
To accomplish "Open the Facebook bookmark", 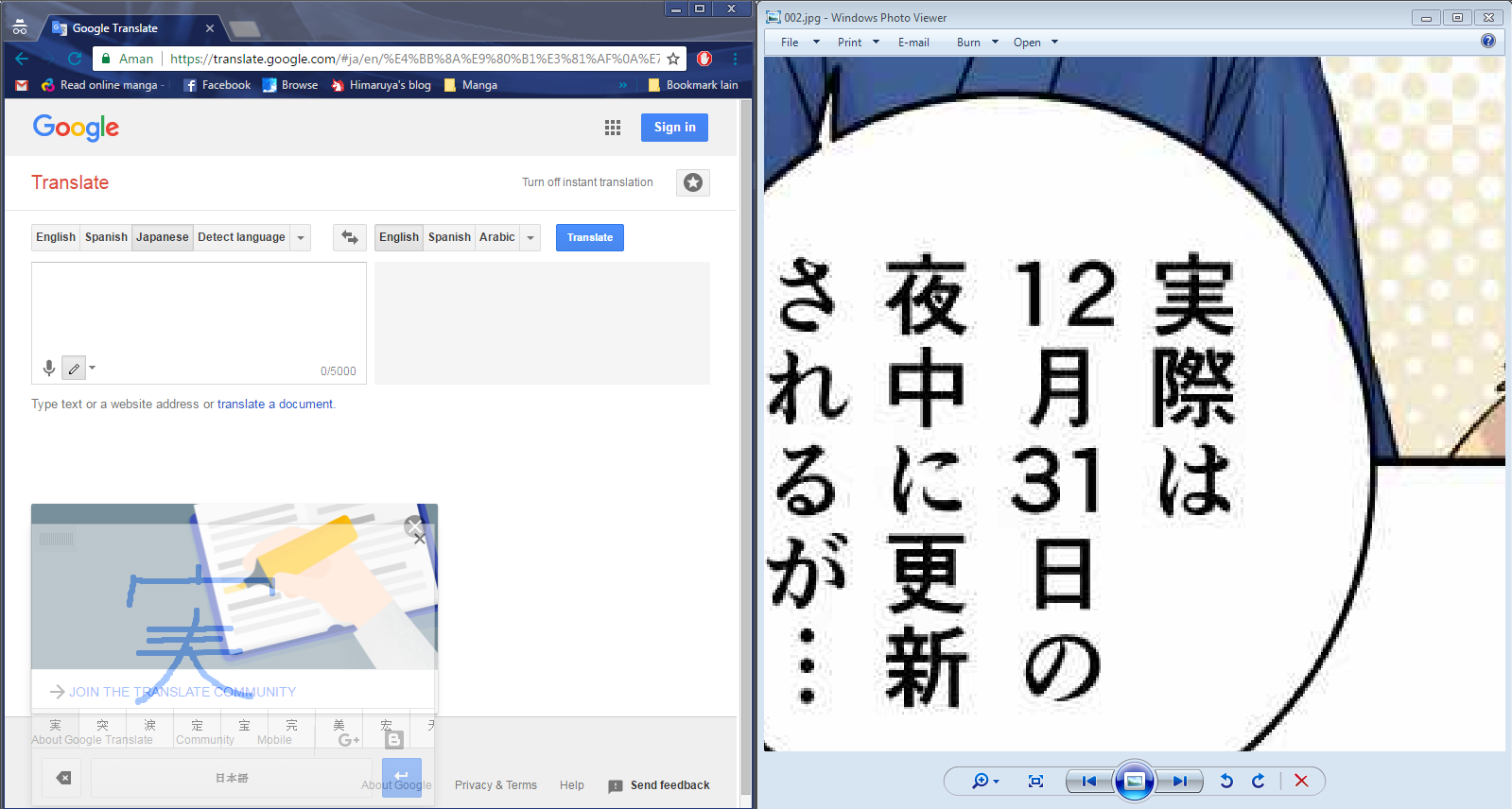I will point(217,85).
